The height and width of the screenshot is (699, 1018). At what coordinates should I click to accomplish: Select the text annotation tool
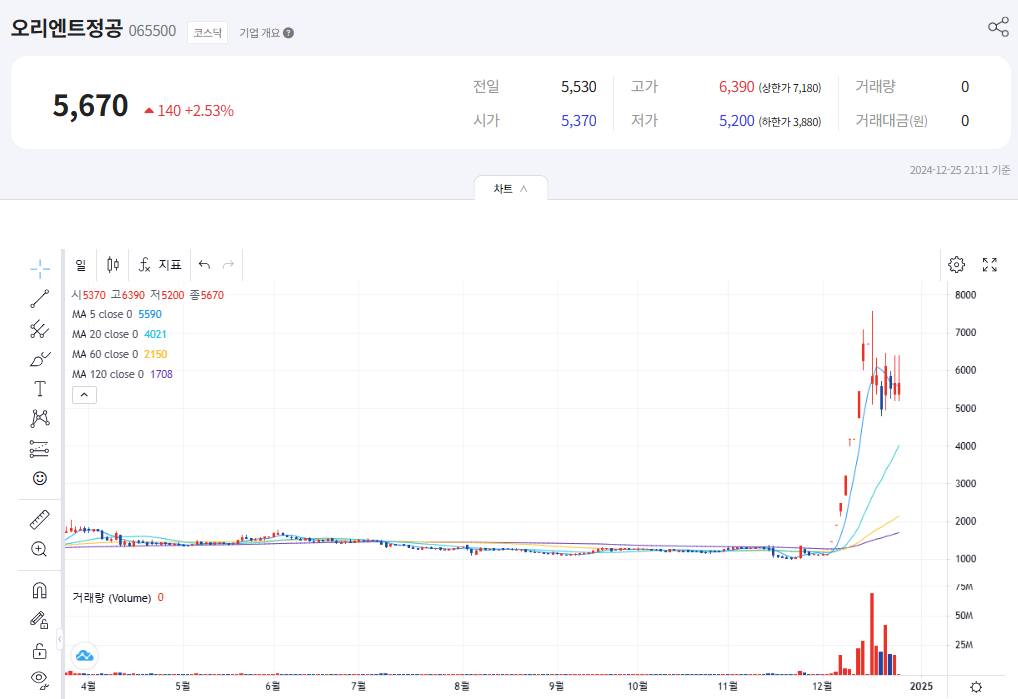click(40, 389)
